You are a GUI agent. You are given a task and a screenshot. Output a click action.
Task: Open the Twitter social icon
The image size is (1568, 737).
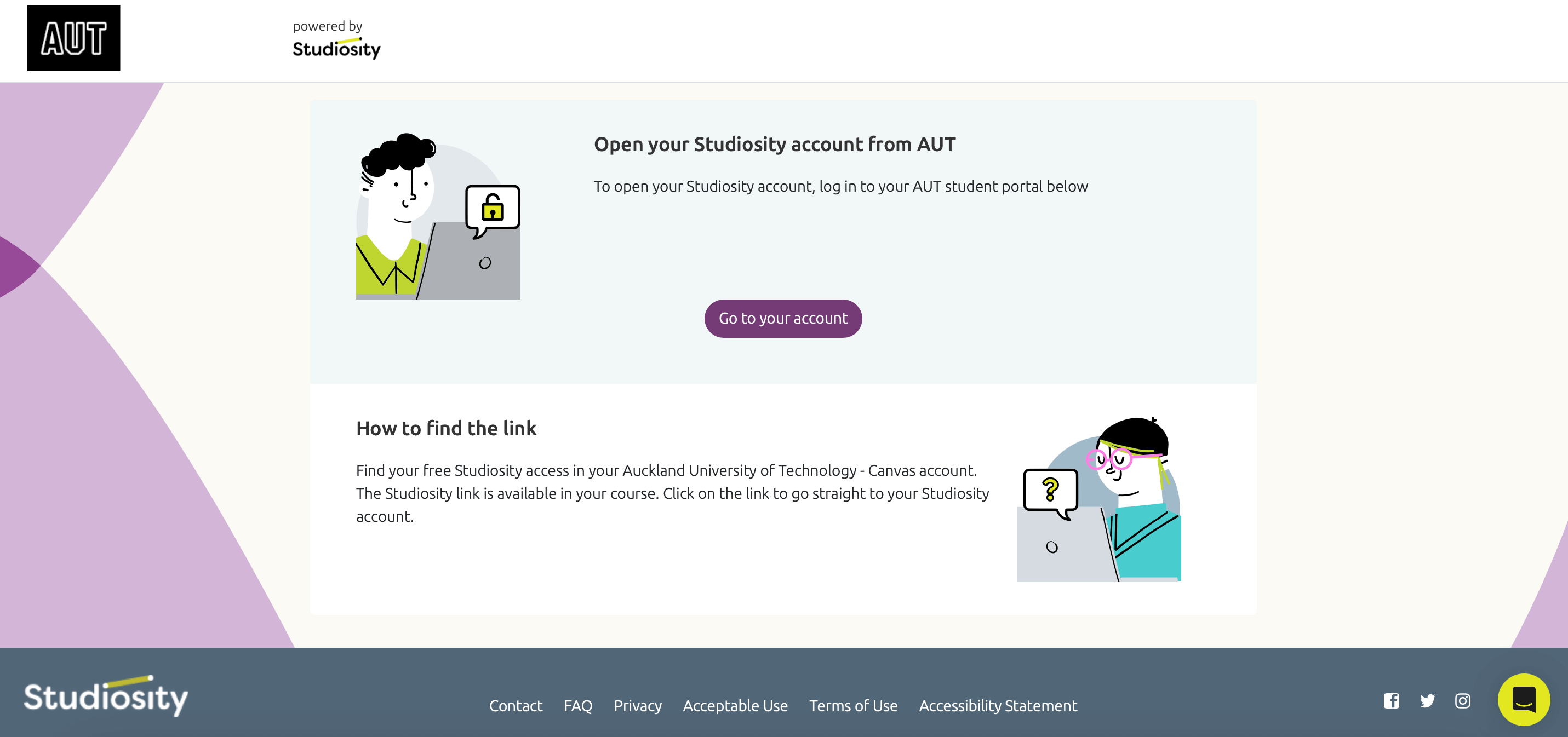pos(1427,700)
